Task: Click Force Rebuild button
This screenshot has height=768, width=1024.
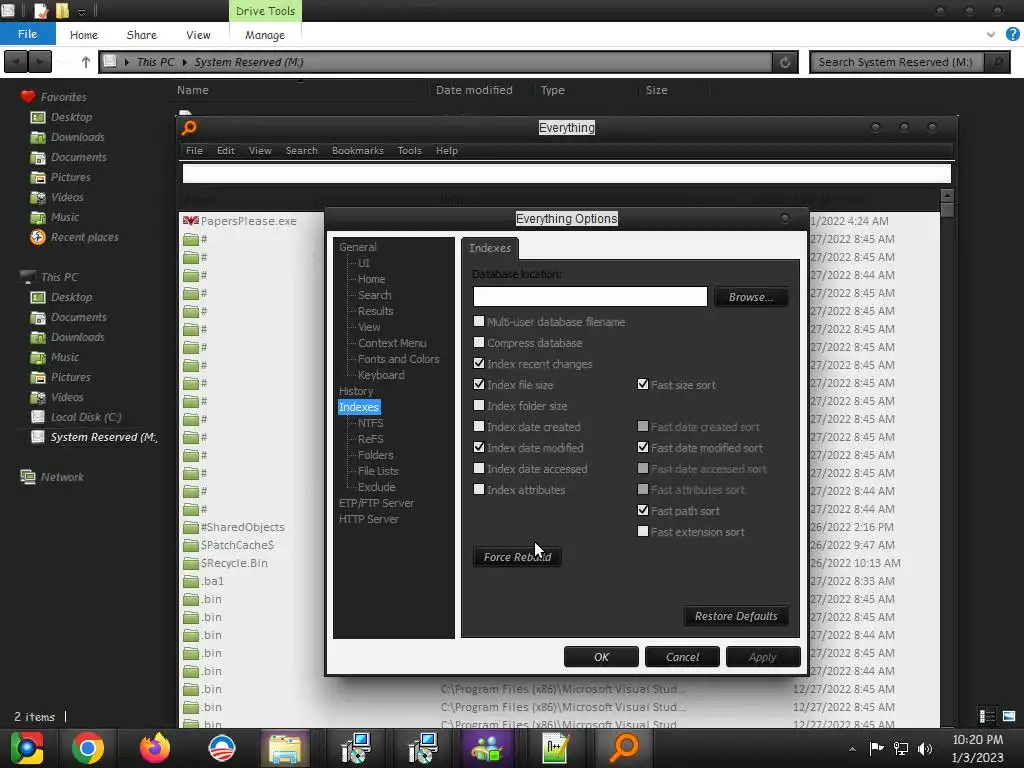Action: click(517, 557)
